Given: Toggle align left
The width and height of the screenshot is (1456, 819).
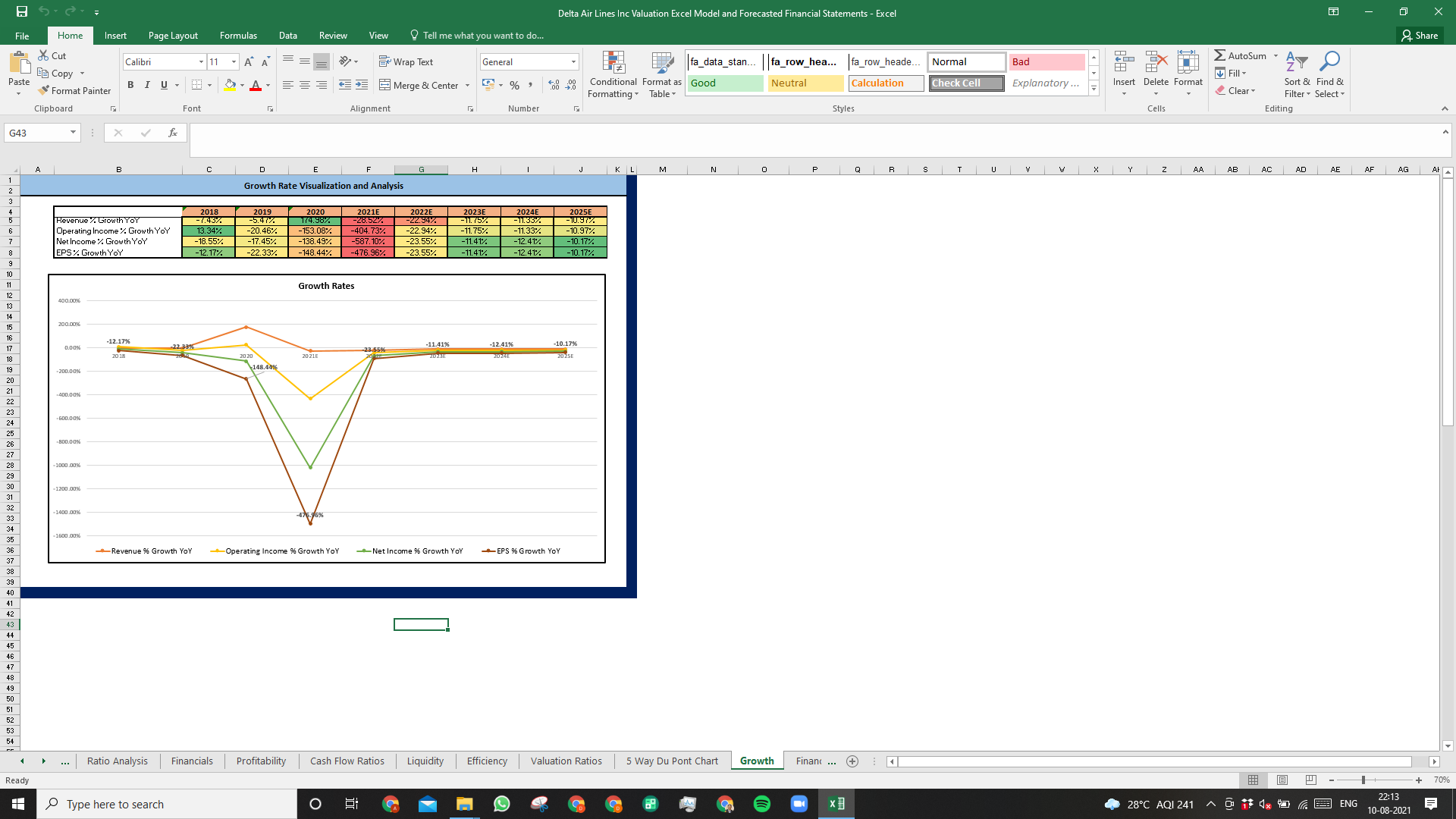Looking at the screenshot, I should pyautogui.click(x=288, y=85).
